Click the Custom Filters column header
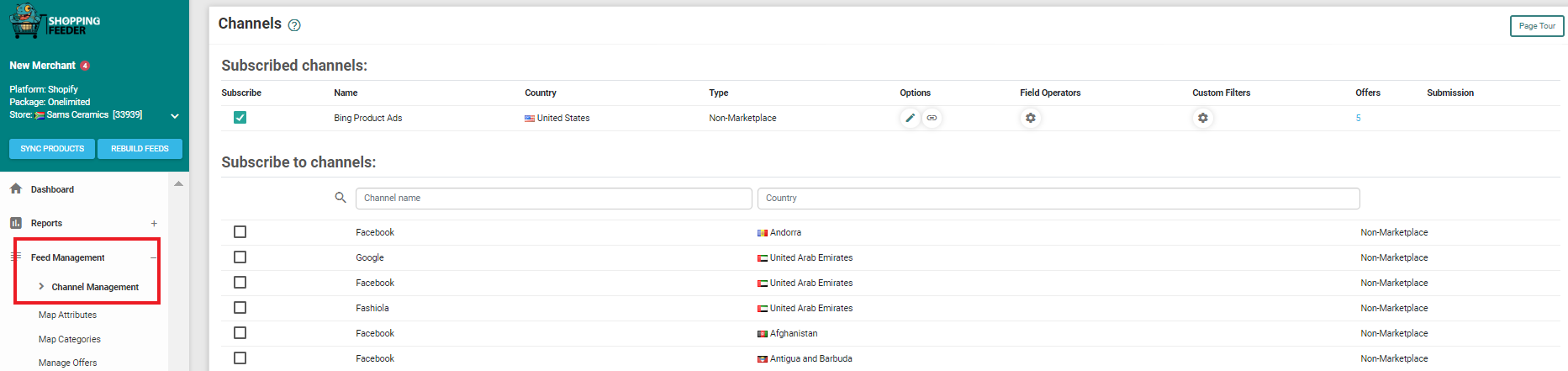The image size is (1568, 371). coord(1221,93)
